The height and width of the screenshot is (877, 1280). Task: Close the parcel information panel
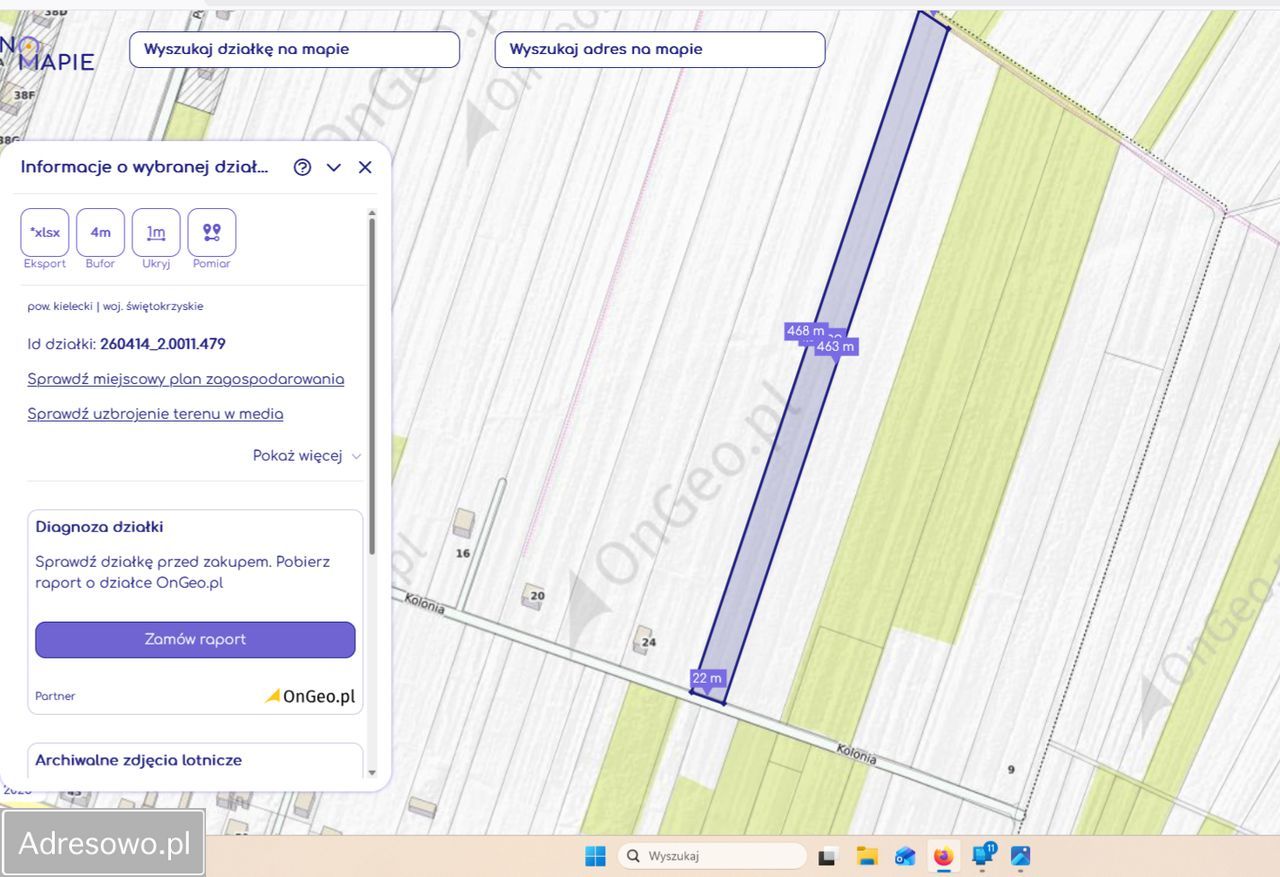coord(365,167)
